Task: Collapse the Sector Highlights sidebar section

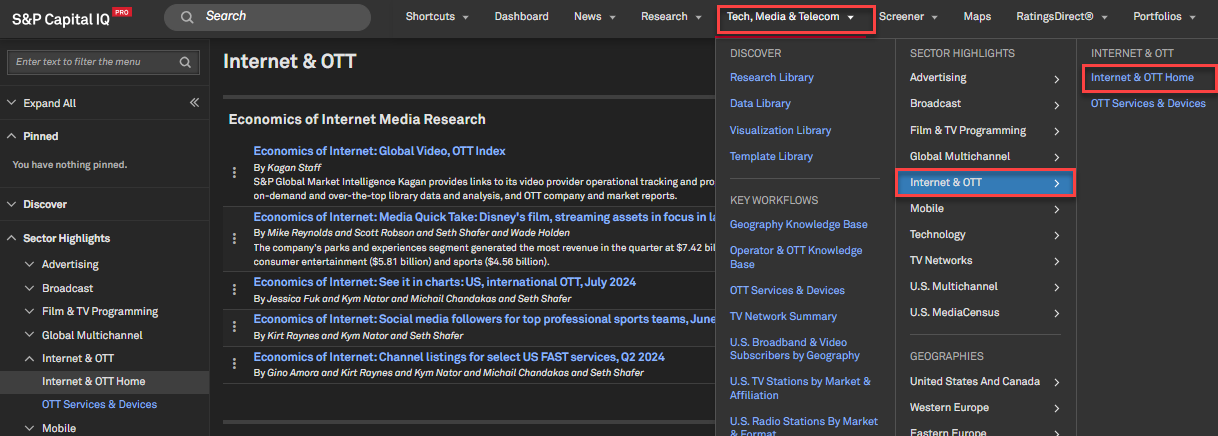Action: click(x=11, y=238)
